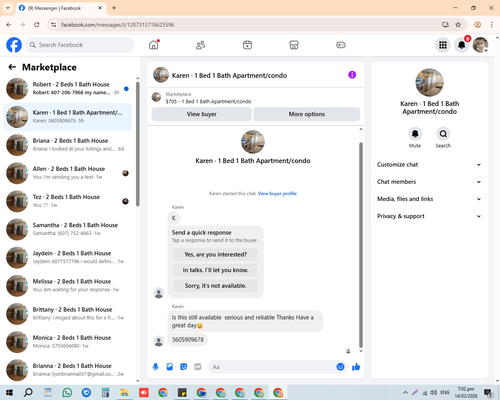Attach a photo with the image icon
Screen dimensions: 500x400
tap(170, 367)
